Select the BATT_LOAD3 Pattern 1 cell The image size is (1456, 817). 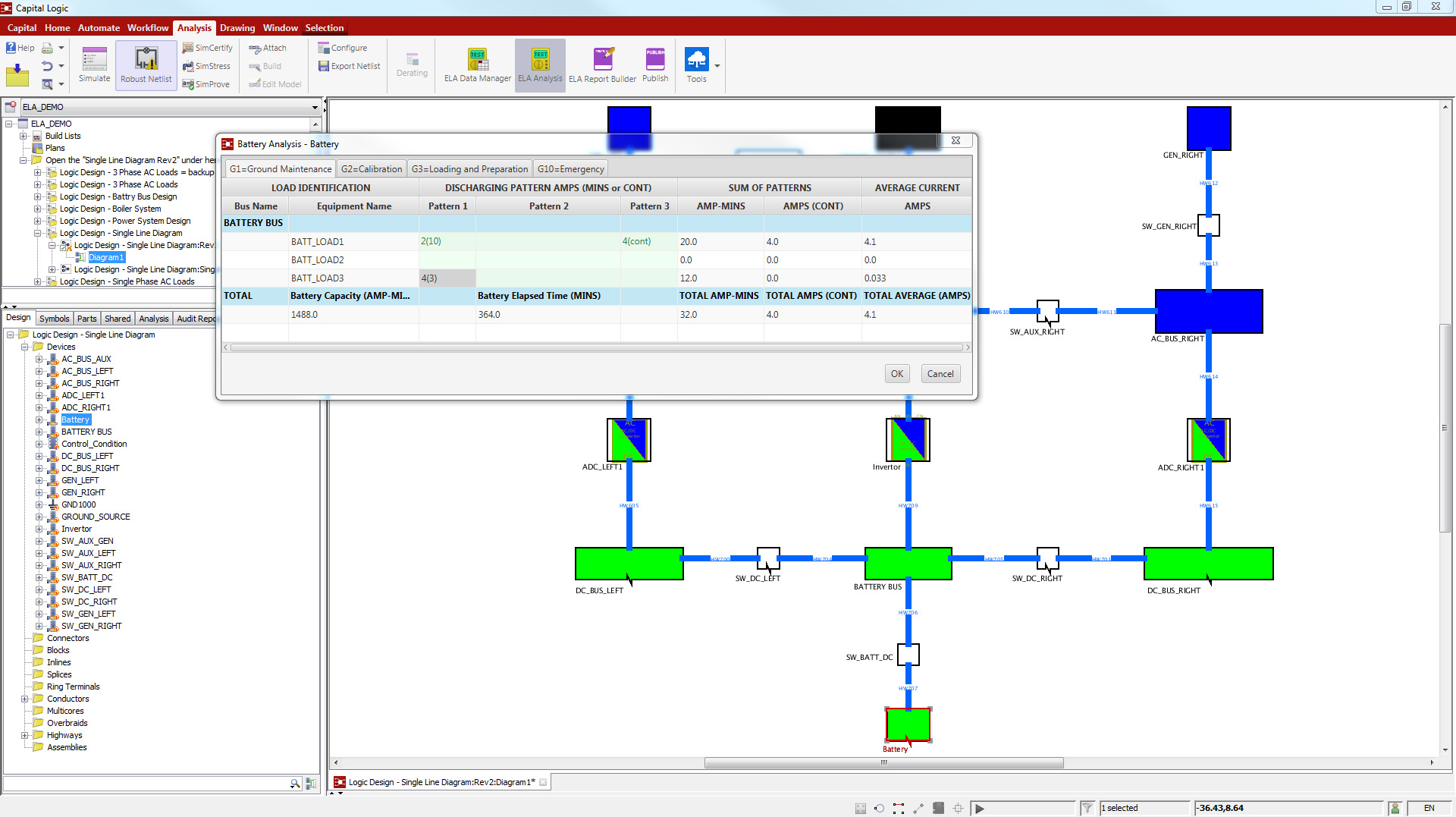447,278
